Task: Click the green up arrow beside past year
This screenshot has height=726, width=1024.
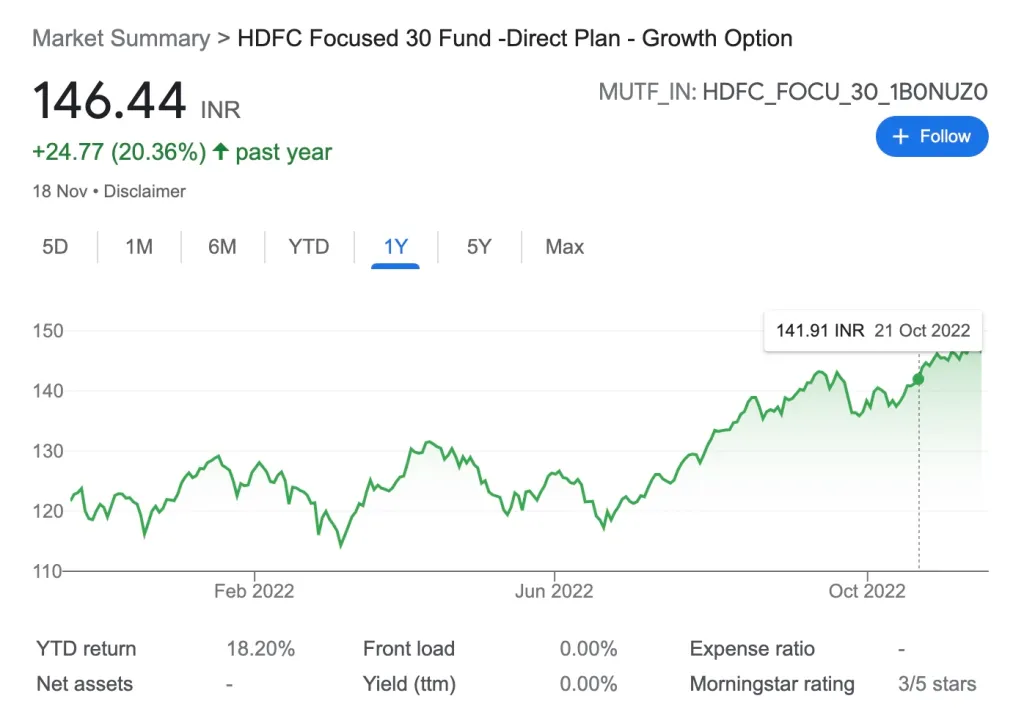Action: pyautogui.click(x=220, y=153)
